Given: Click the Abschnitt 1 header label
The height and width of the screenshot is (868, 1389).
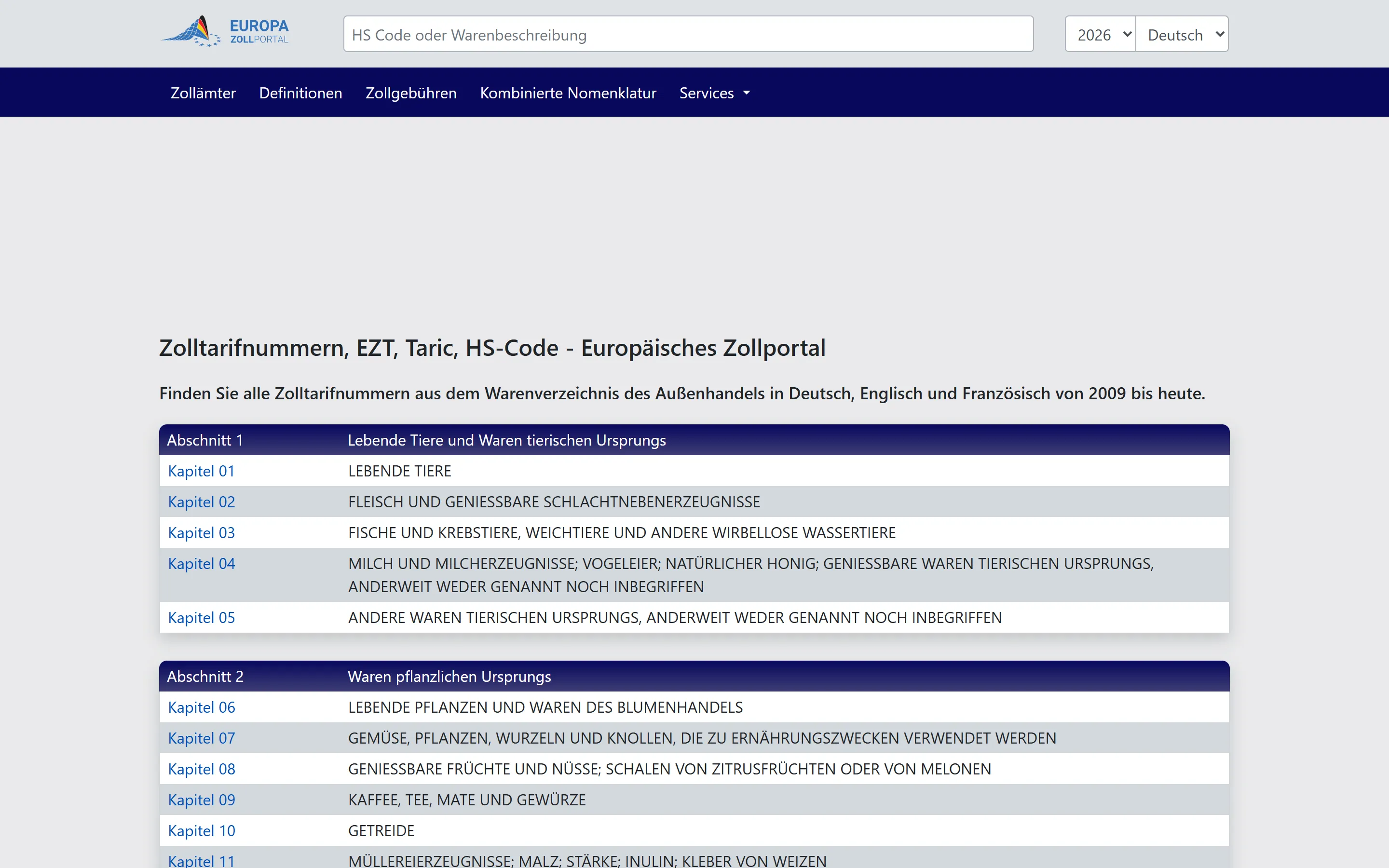Looking at the screenshot, I should [x=205, y=440].
